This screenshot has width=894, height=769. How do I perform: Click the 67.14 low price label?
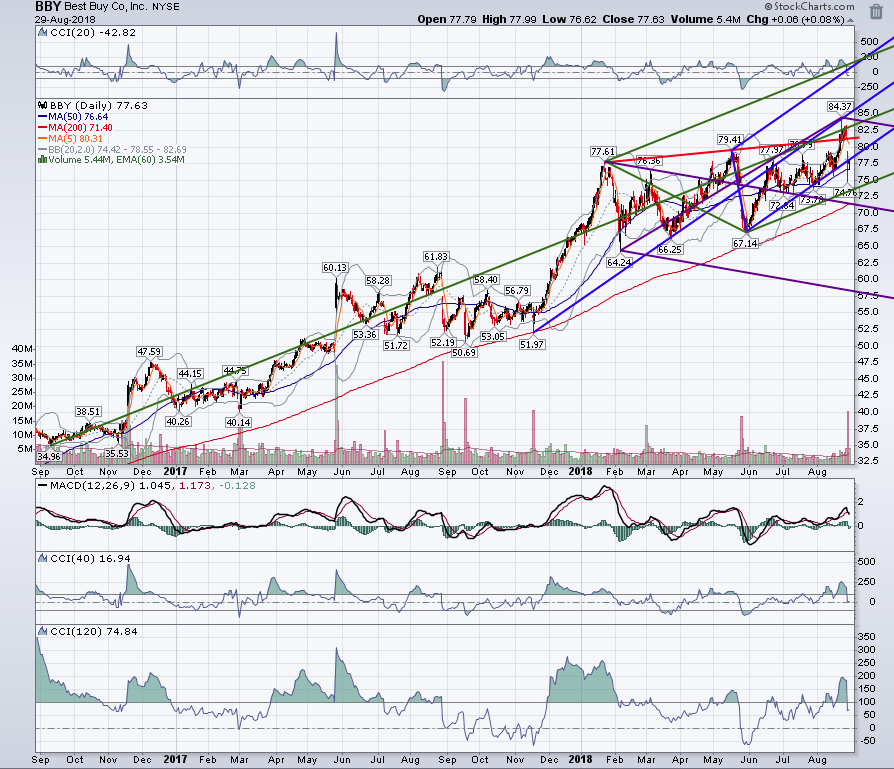(745, 243)
